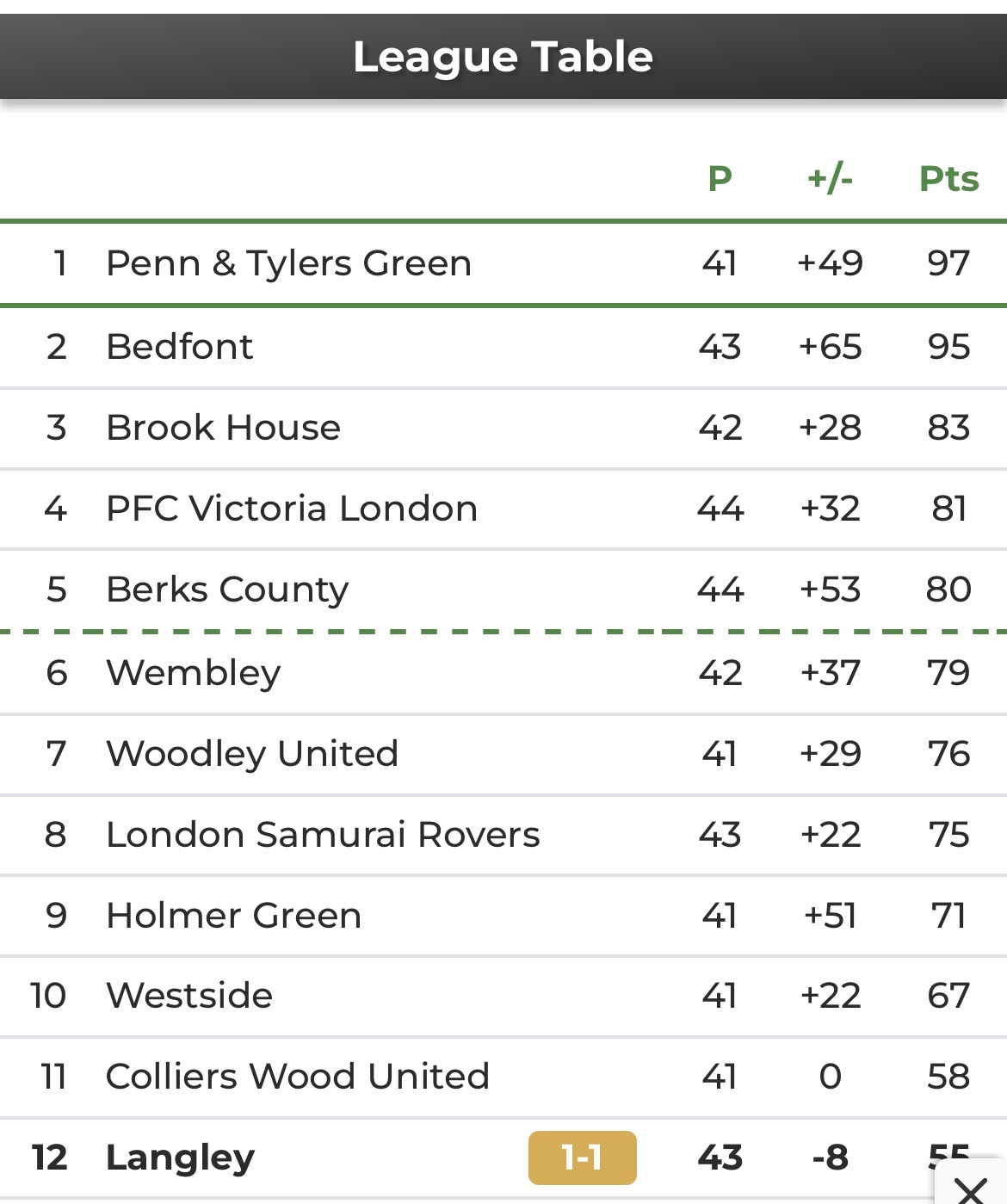Viewport: 1007px width, 1204px height.
Task: Select the Bedfont team entry
Action: tap(504, 347)
